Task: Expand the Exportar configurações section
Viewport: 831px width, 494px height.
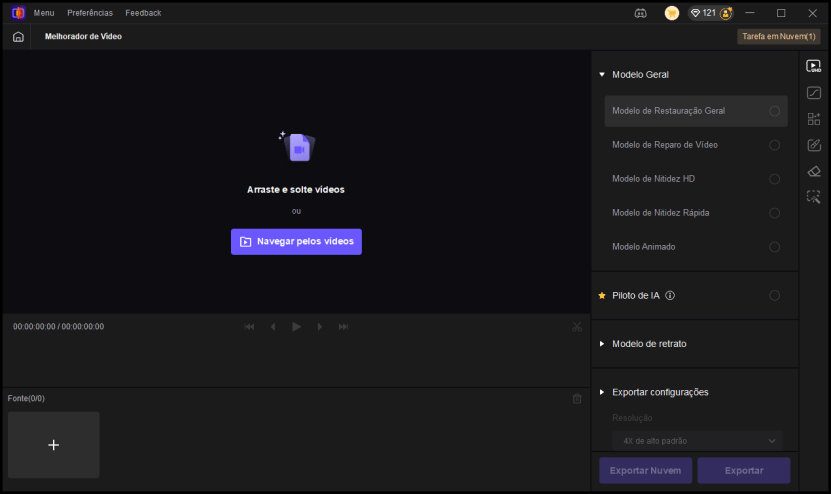Action: click(602, 392)
